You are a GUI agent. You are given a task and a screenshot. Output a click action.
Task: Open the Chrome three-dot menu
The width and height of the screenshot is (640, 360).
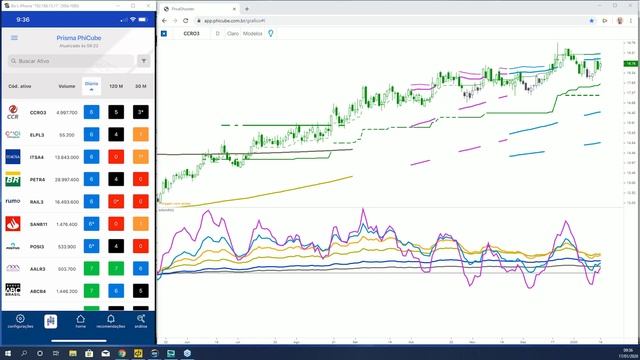[x=631, y=20]
